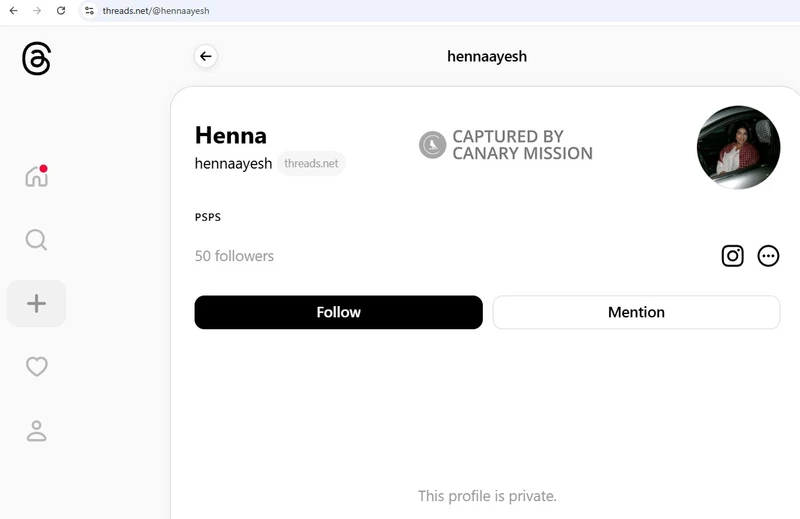Reload the page with browser refresh icon

(x=61, y=10)
